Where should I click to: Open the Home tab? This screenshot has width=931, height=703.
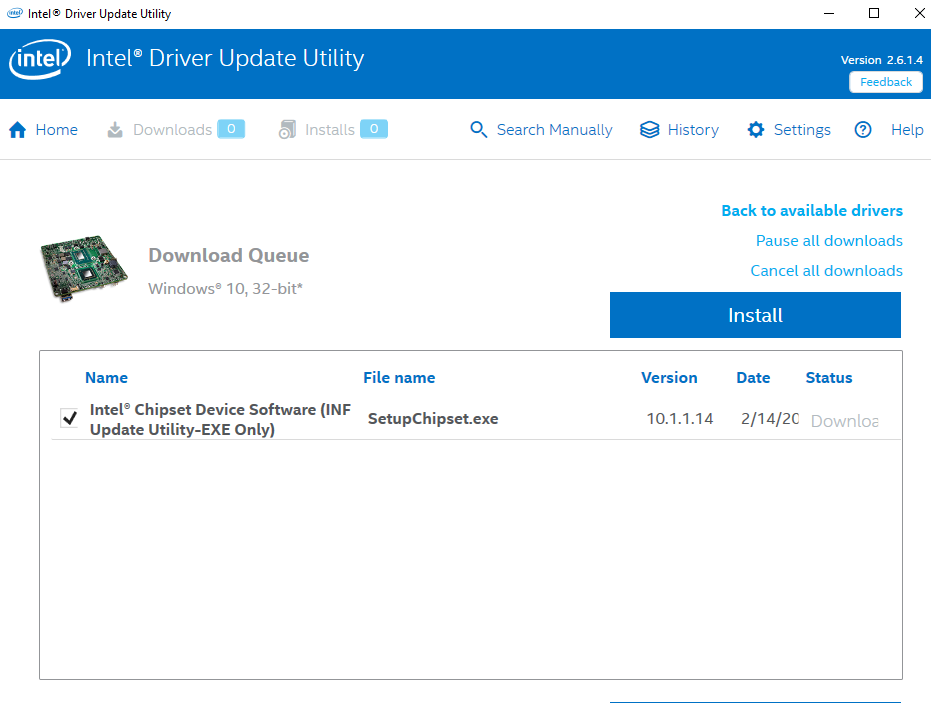(x=43, y=129)
